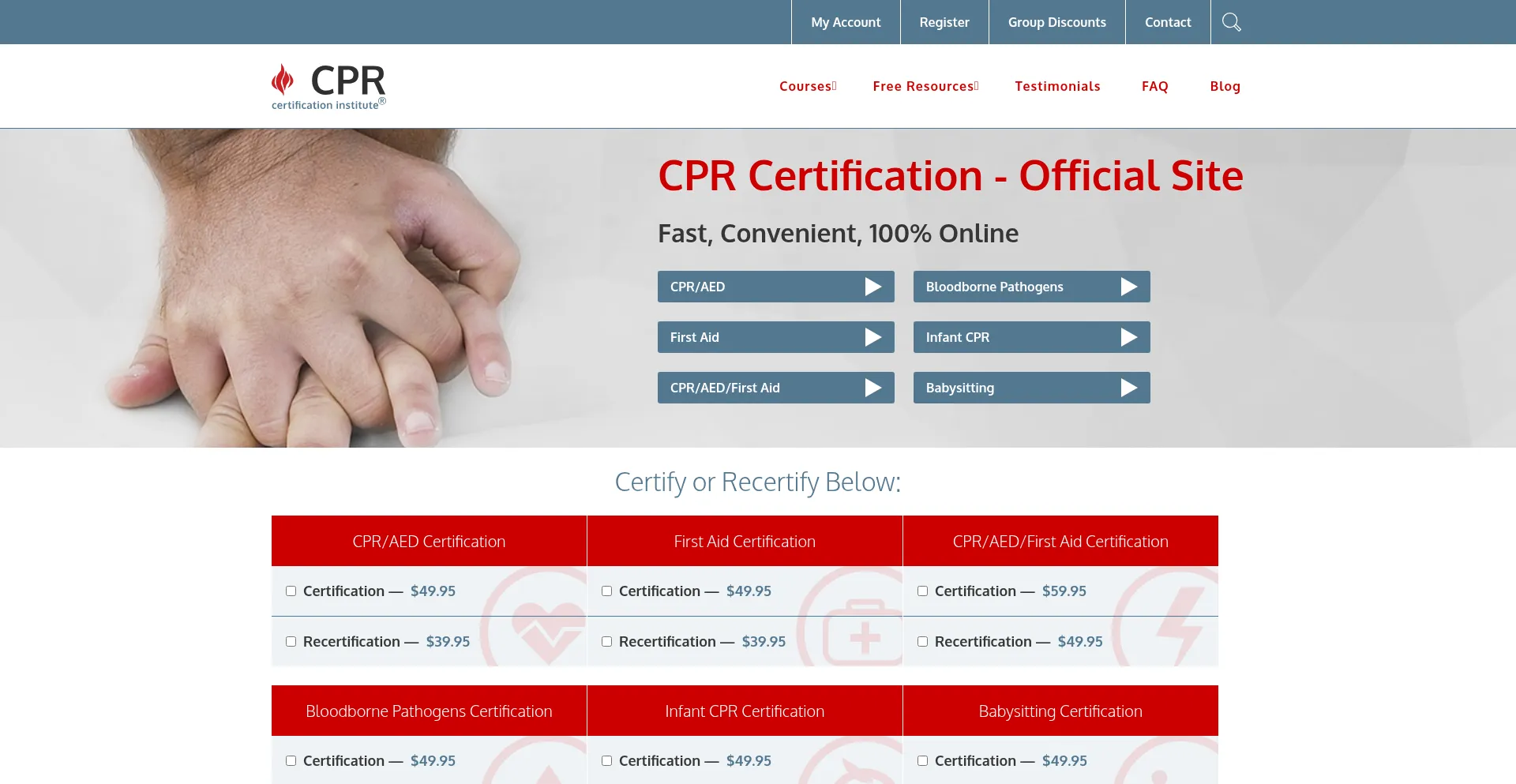
Task: Select the CPR/AED/First Aid course button
Action: click(776, 388)
